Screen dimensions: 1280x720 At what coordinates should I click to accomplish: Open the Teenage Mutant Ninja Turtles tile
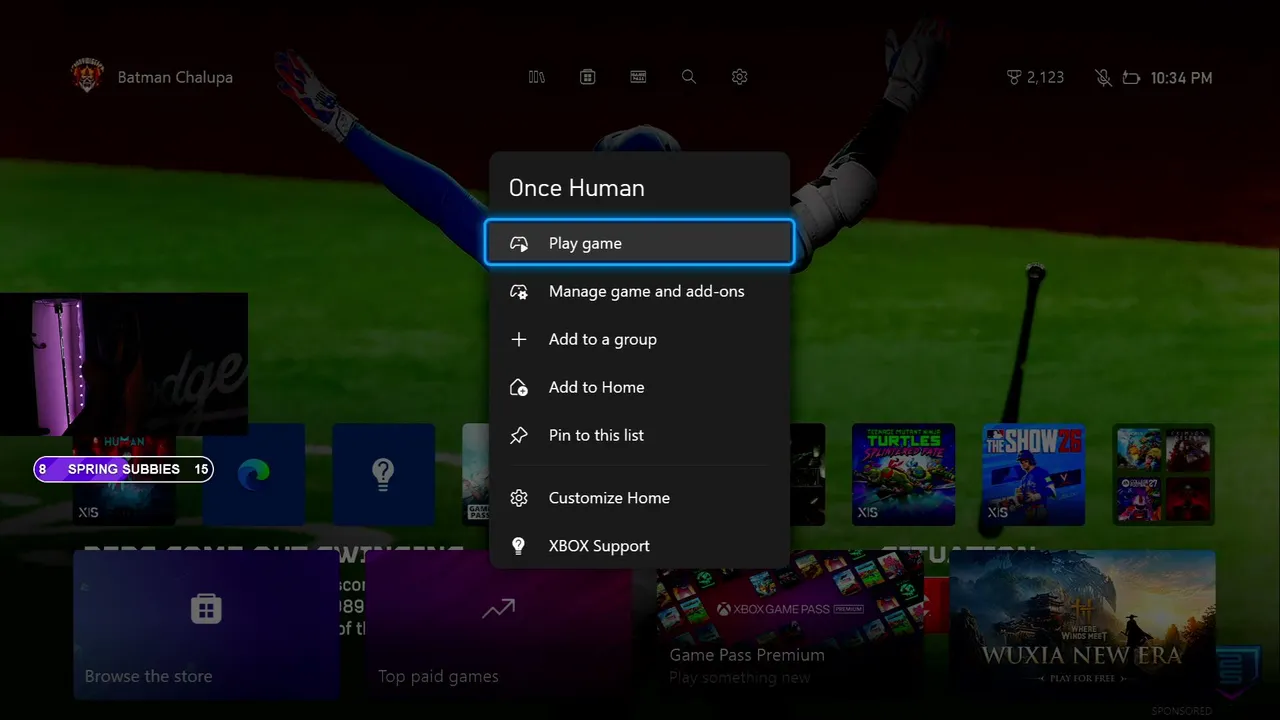(x=903, y=474)
